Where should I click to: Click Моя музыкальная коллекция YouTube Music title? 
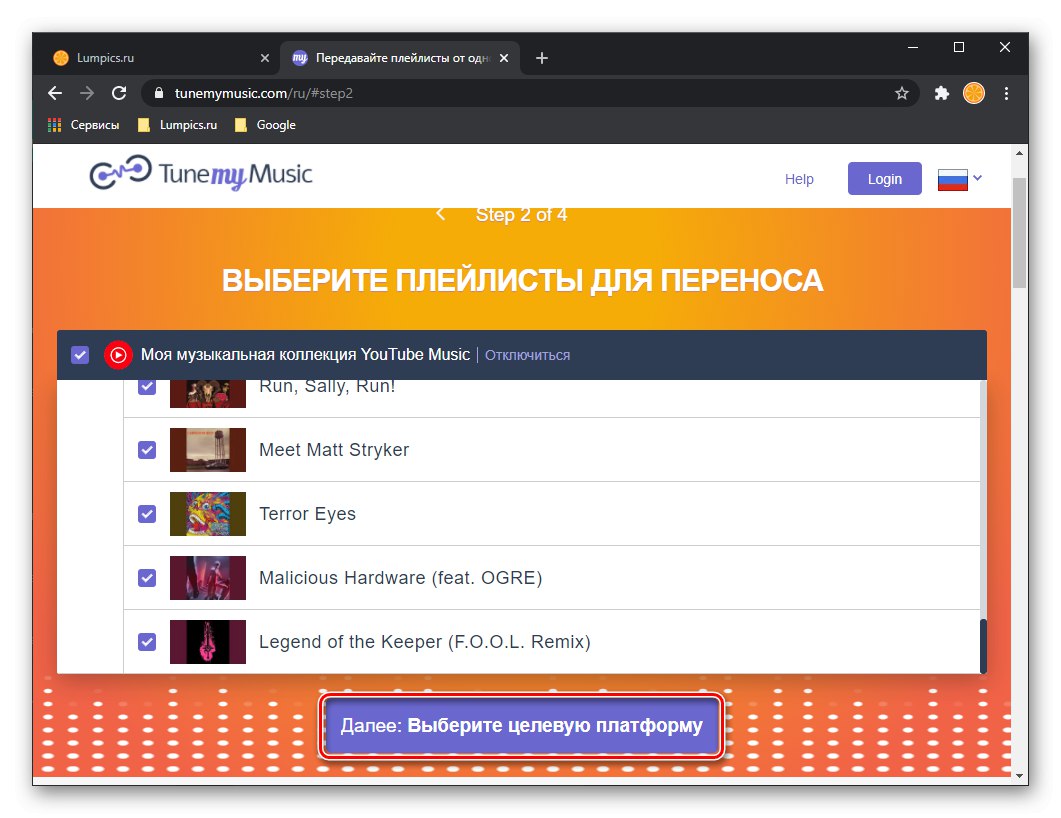tap(305, 355)
